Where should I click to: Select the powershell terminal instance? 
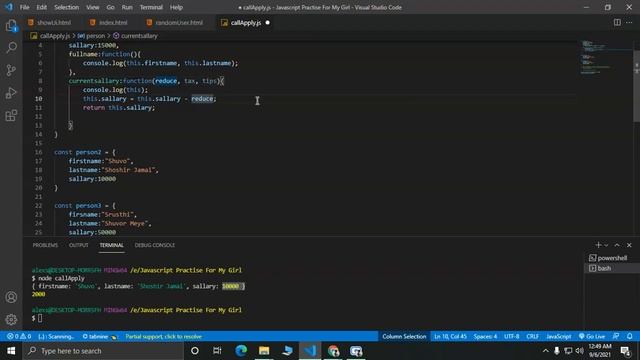608,258
